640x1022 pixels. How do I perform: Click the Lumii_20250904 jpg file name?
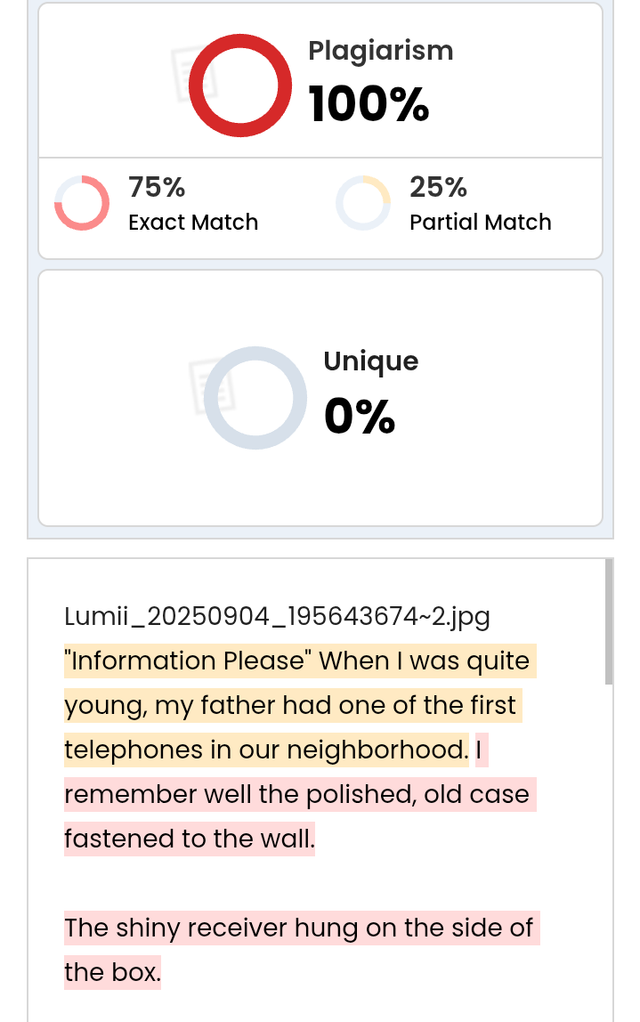[277, 616]
